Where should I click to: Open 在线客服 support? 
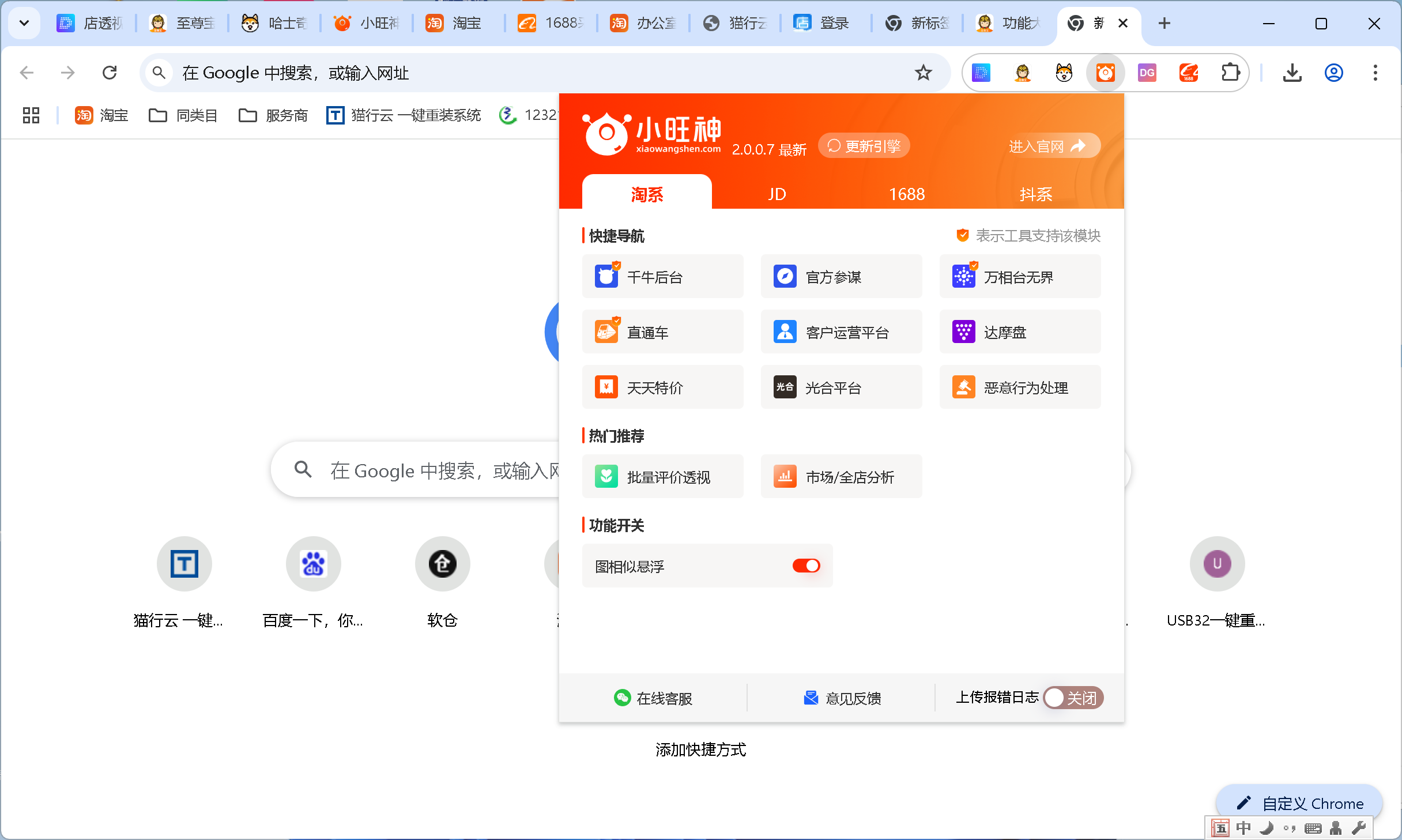pos(653,698)
